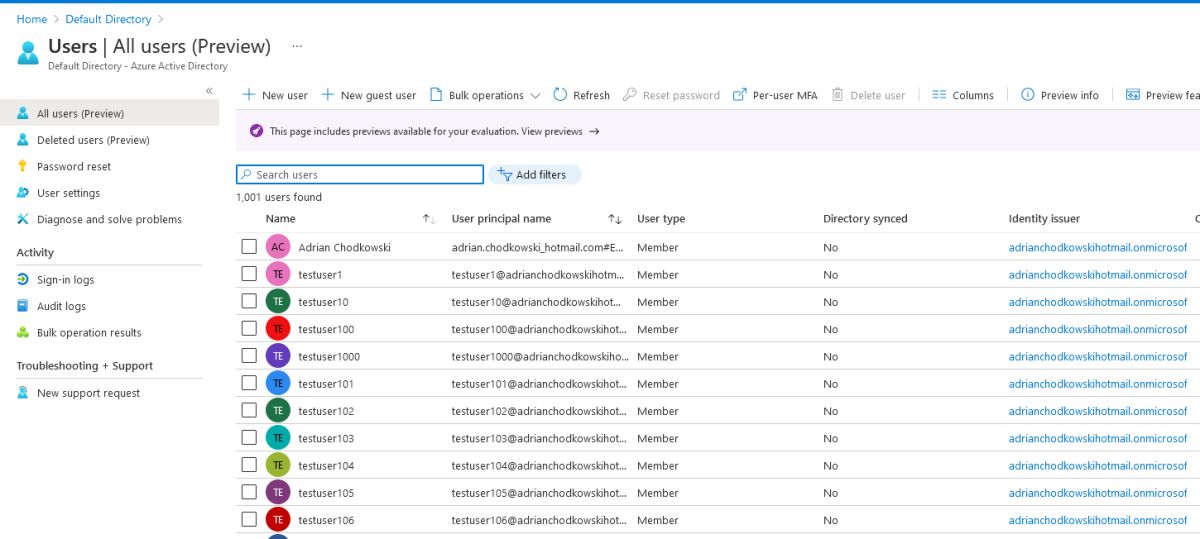Check the box for testuser103
The width and height of the screenshot is (1200, 539).
[x=249, y=438]
